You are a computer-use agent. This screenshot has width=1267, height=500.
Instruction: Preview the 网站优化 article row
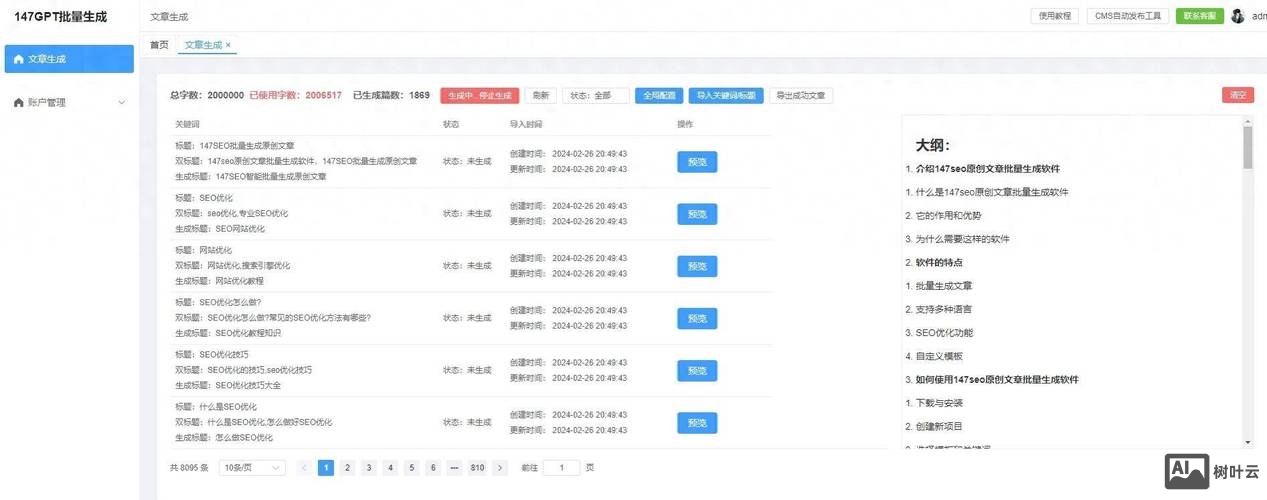click(697, 266)
